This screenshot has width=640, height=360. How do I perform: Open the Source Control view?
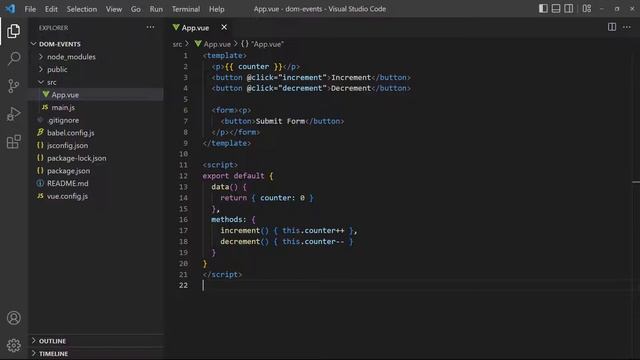tap(13, 86)
